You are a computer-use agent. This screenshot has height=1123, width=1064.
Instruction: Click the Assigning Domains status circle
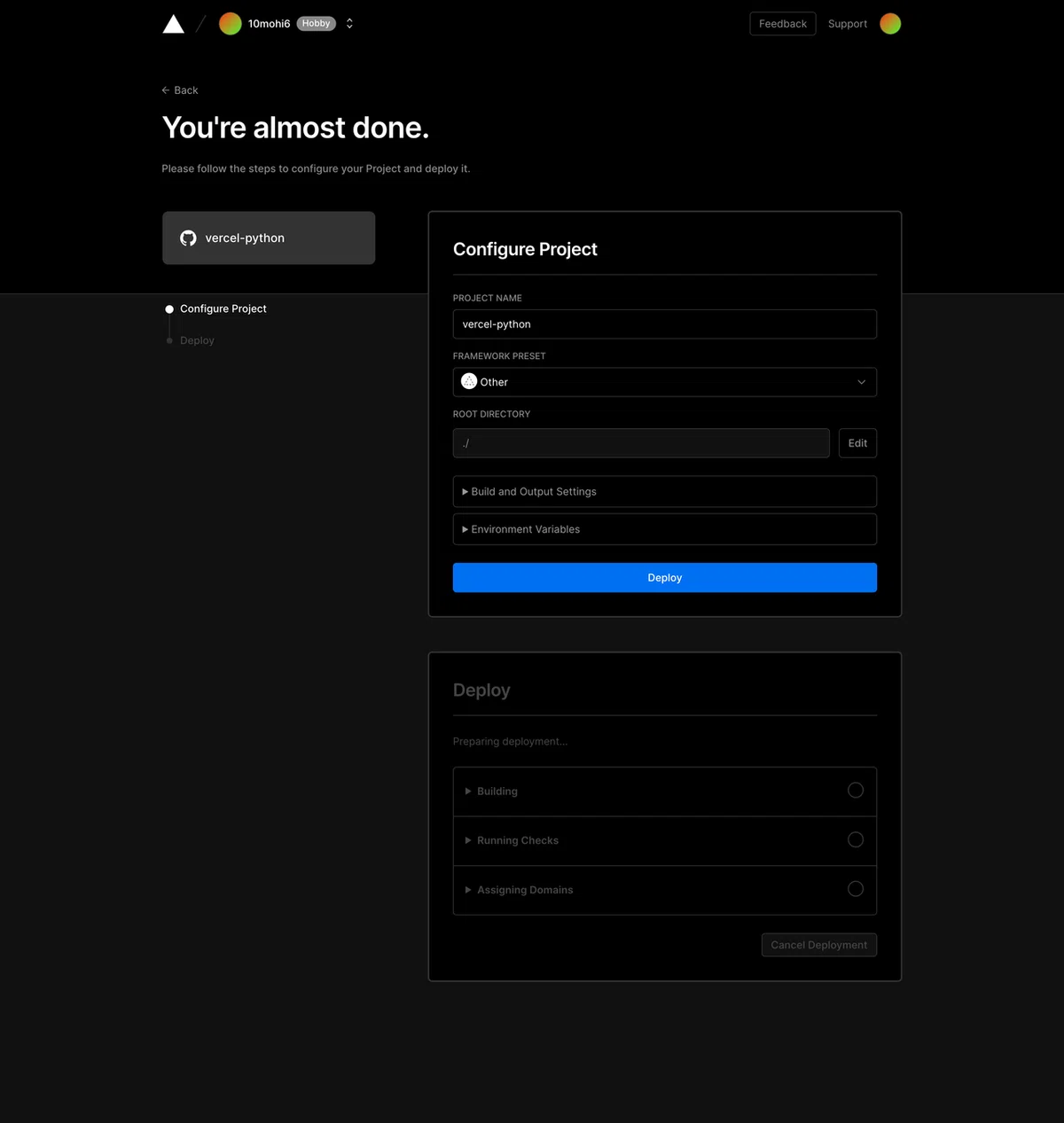(856, 889)
